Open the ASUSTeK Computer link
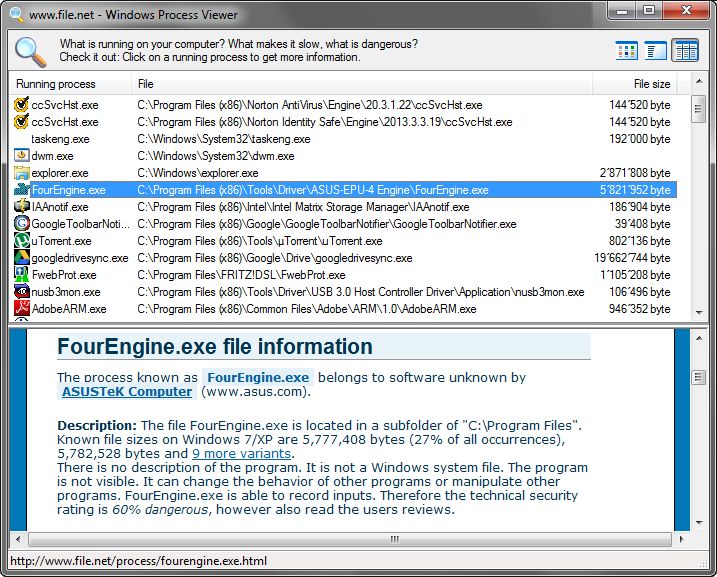This screenshot has height=577, width=717. 127,392
